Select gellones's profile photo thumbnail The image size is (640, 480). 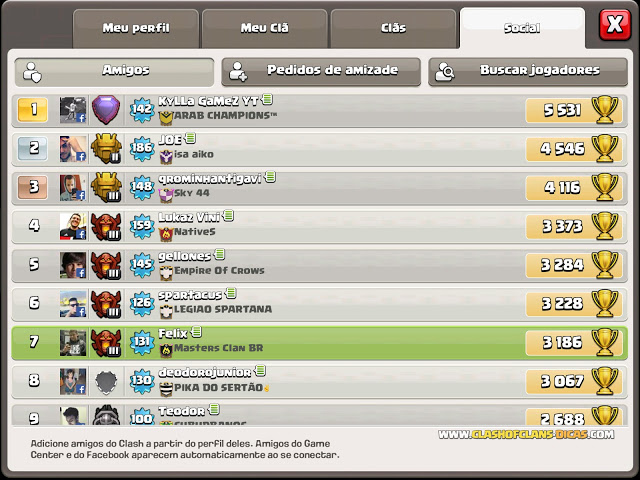click(73, 265)
